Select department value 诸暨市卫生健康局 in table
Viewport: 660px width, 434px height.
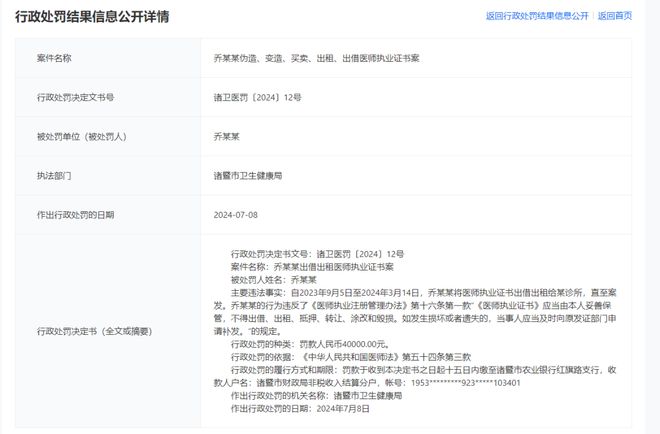pos(248,176)
